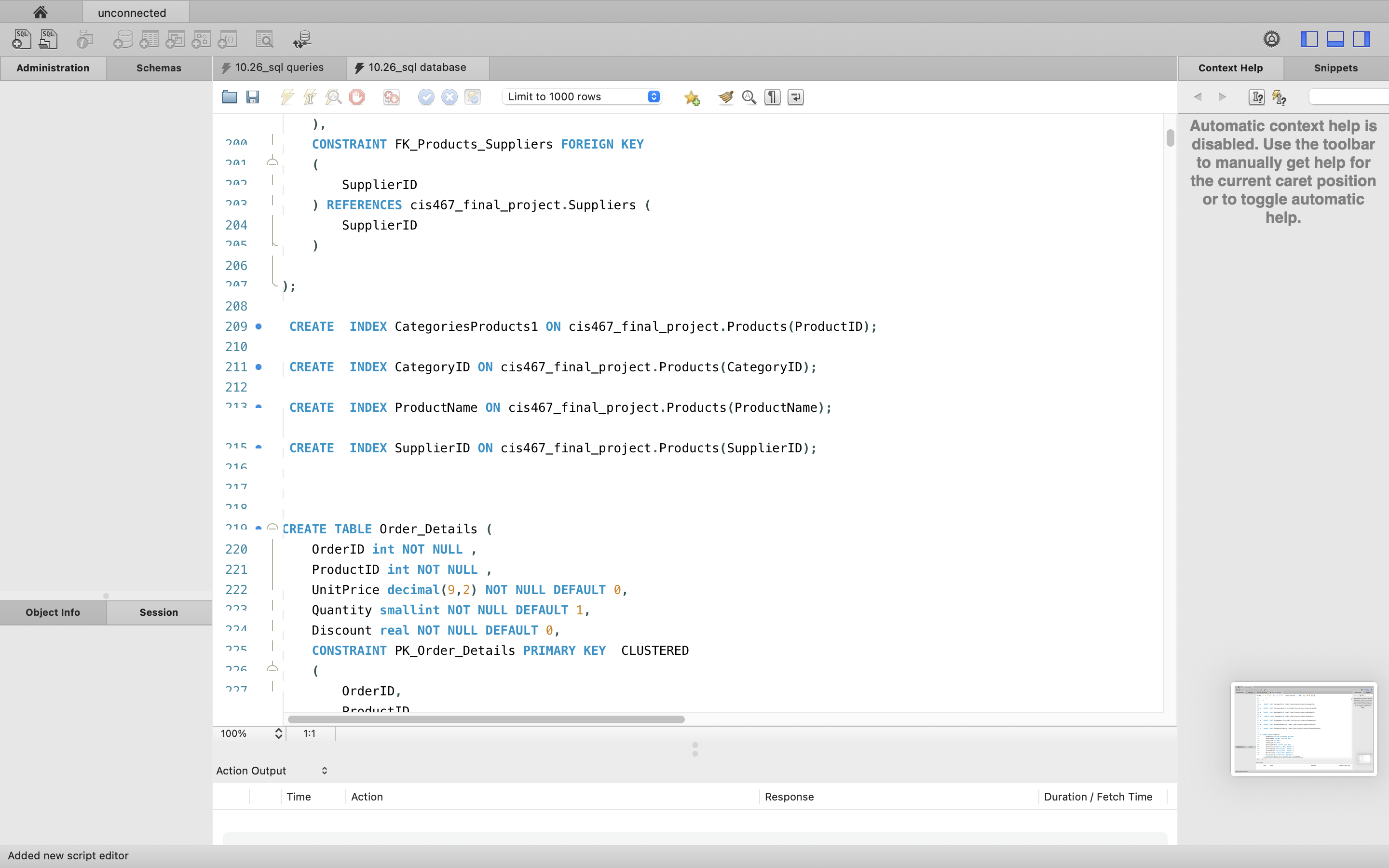
Task: Change the 100% zoom stepper
Action: coord(278,733)
